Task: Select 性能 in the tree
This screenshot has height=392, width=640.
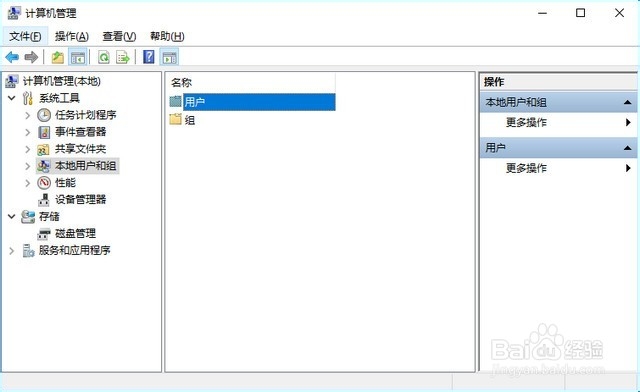Action: point(65,183)
